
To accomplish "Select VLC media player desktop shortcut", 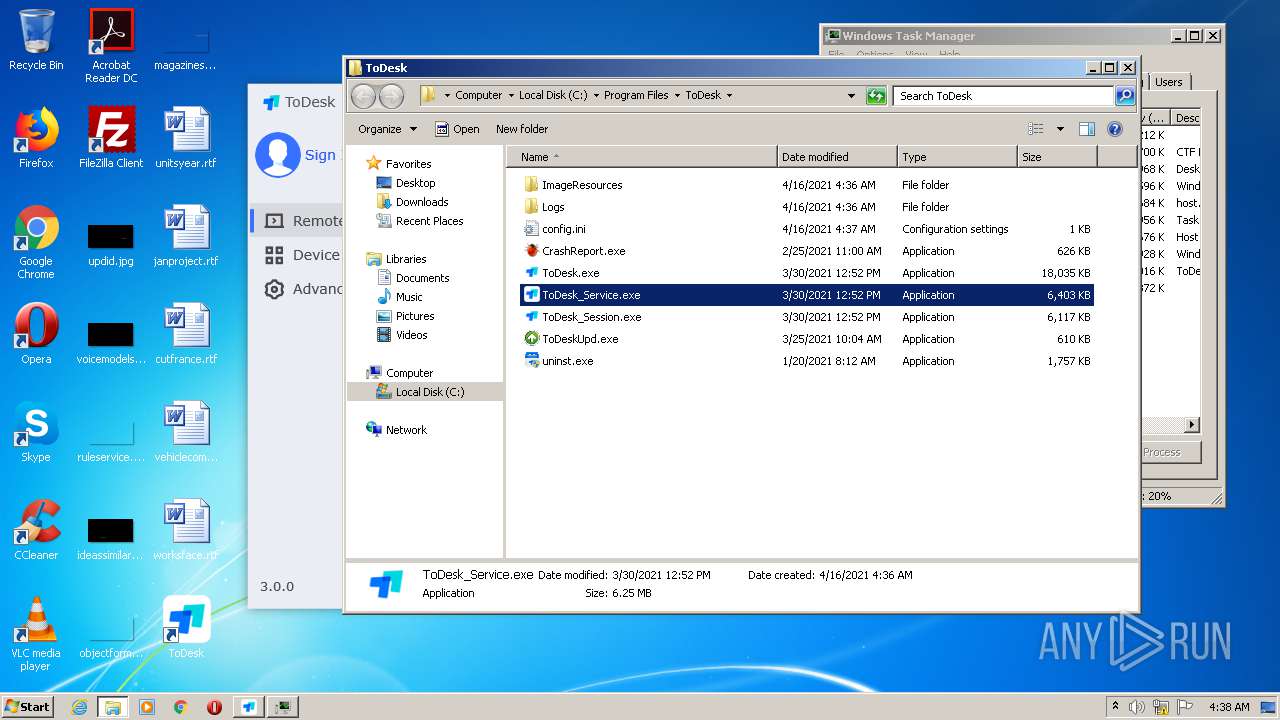I will (x=36, y=635).
